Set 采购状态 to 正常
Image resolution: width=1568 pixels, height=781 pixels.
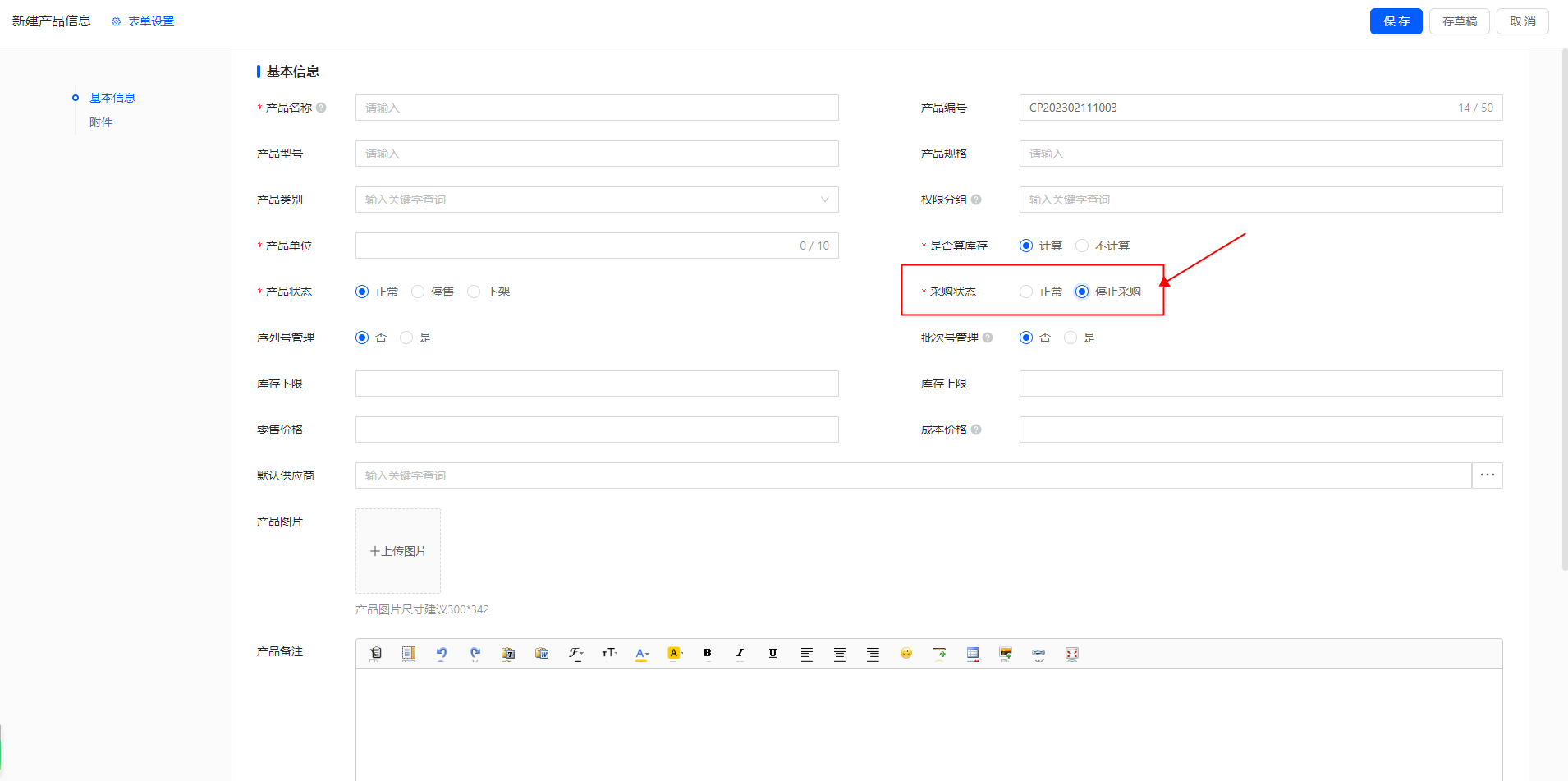(x=1026, y=292)
